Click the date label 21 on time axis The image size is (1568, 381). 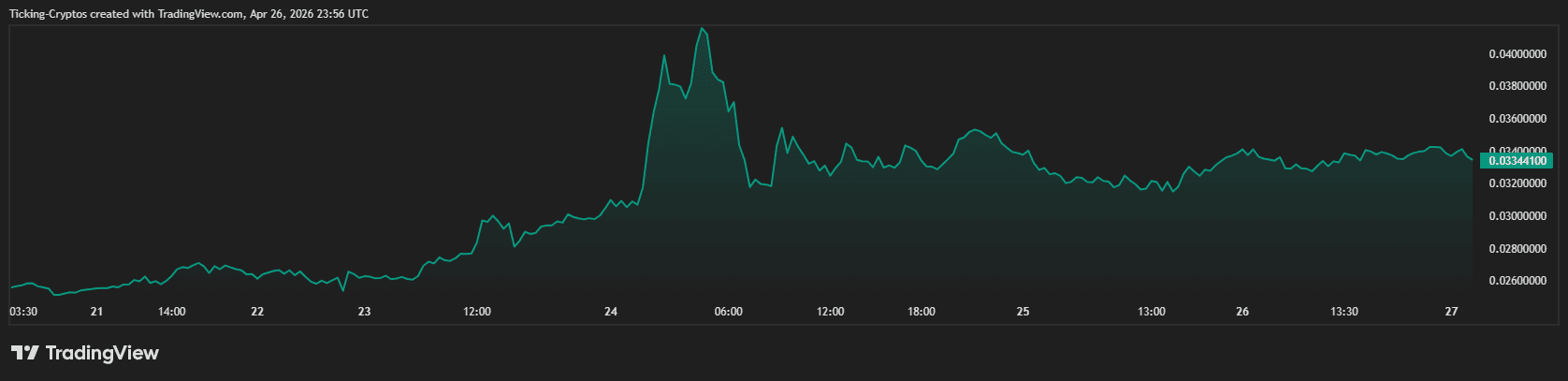pyautogui.click(x=96, y=312)
